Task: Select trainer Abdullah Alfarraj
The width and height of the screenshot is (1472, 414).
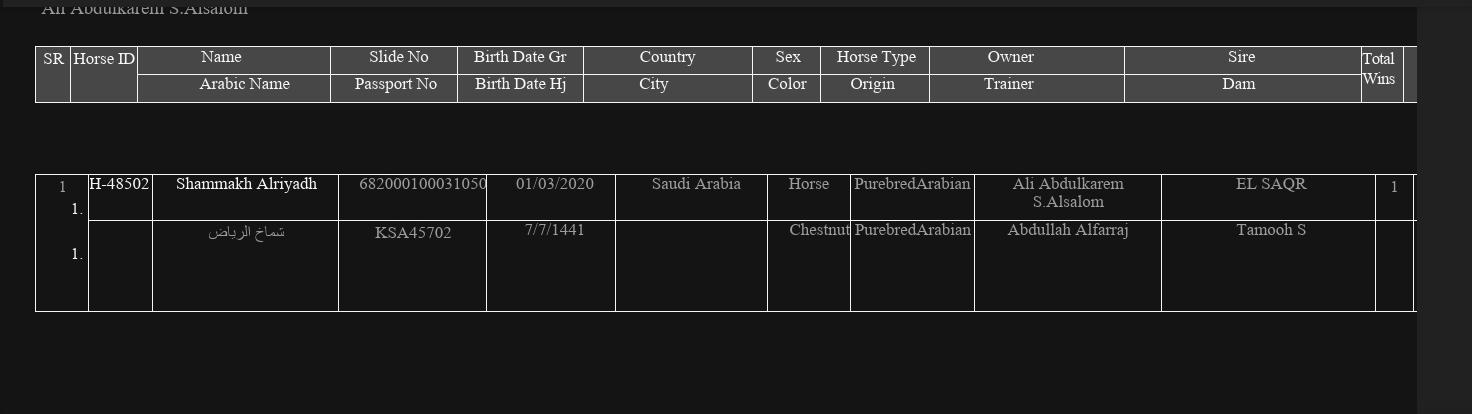Action: 1067,230
